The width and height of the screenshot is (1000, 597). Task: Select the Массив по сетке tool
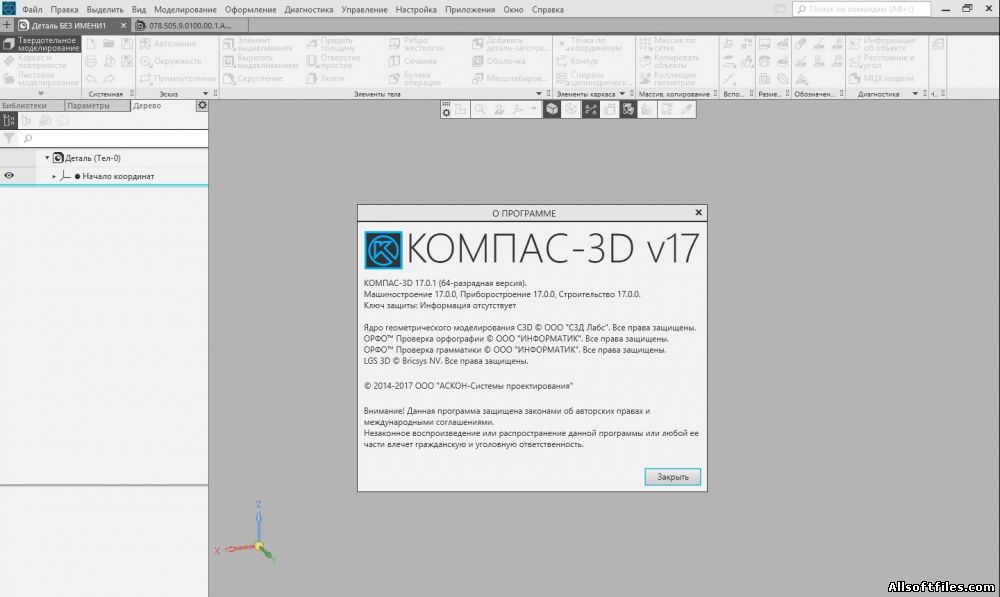click(x=668, y=44)
